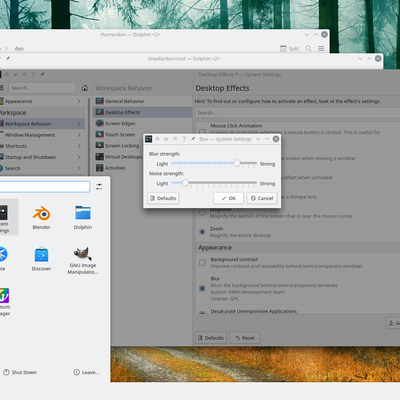The height and width of the screenshot is (400, 400).
Task: Confirm Blur dialog with OK
Action: [229, 198]
